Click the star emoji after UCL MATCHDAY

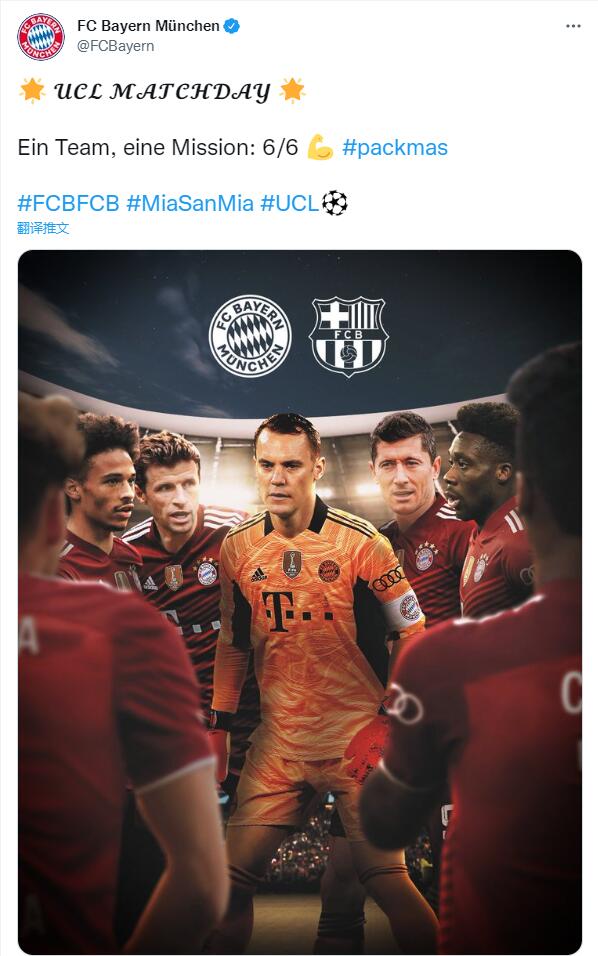click(x=292, y=90)
